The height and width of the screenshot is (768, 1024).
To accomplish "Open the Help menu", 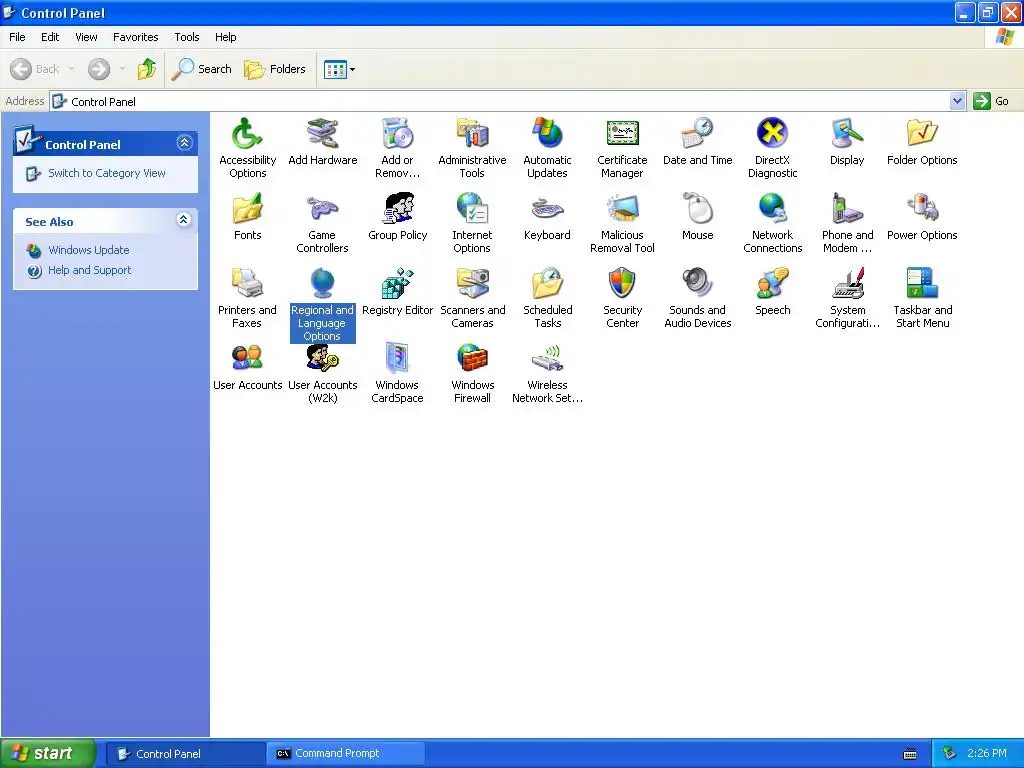I will [225, 37].
